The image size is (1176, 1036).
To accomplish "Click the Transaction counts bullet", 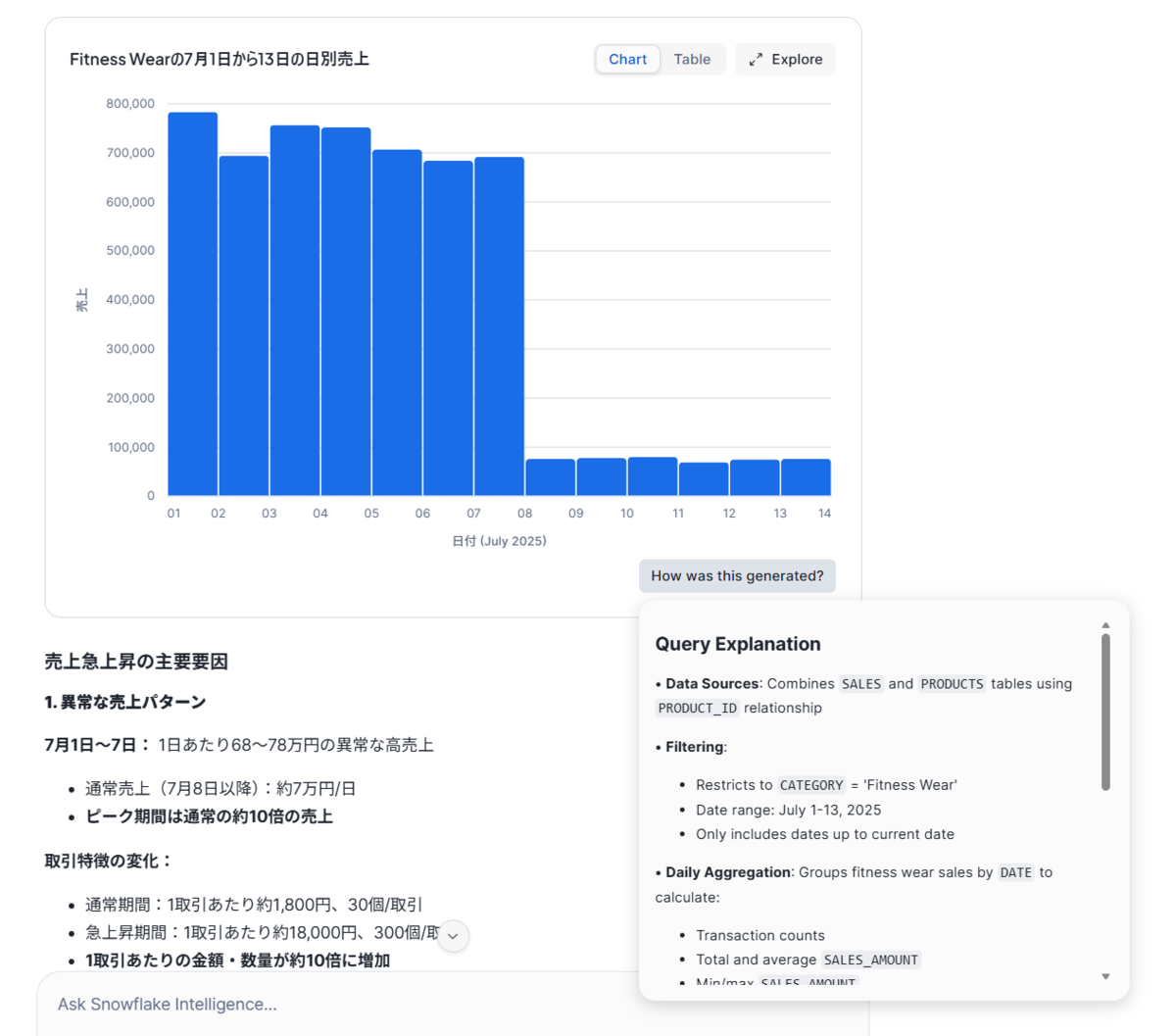I will click(760, 935).
